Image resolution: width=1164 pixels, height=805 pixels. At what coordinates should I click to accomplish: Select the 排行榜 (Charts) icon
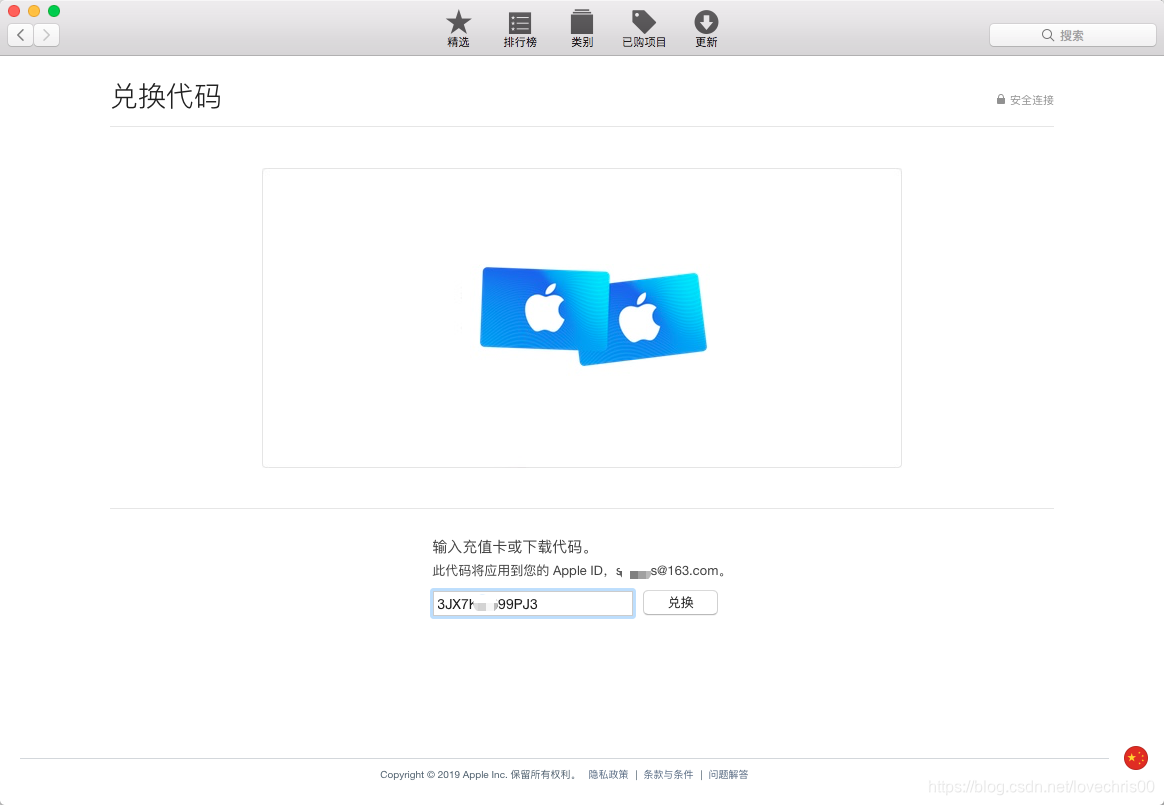pos(519,28)
